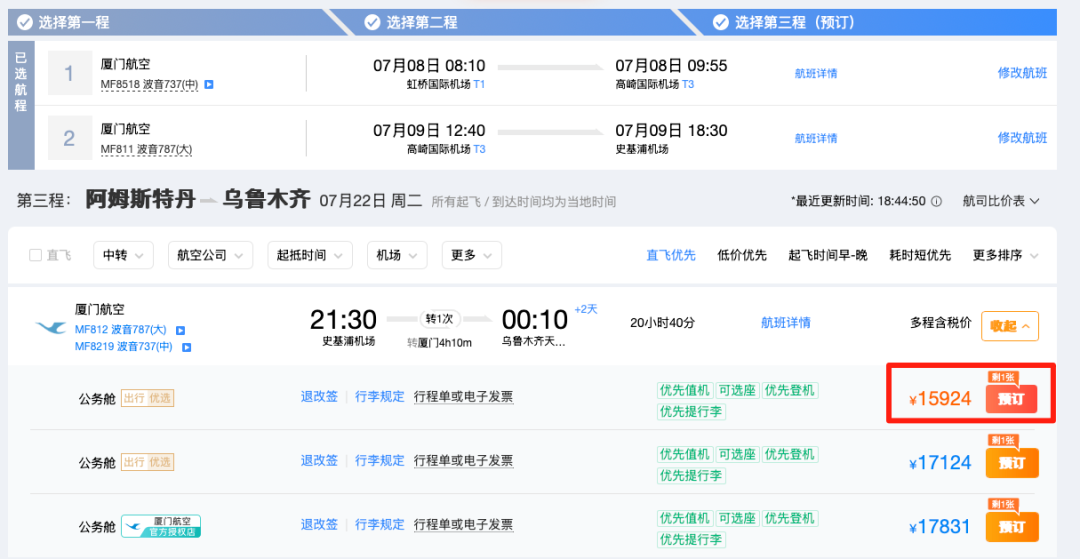The height and width of the screenshot is (559, 1080).
Task: Click the MF8518 波音737(中) flight number text
Action: 149,85
